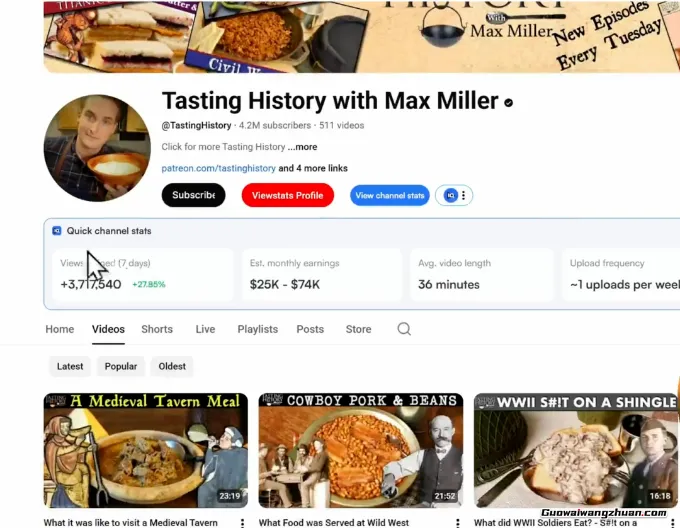The image size is (680, 528).
Task: Click the Quick channel stats vidIQ icon
Action: pos(57,231)
